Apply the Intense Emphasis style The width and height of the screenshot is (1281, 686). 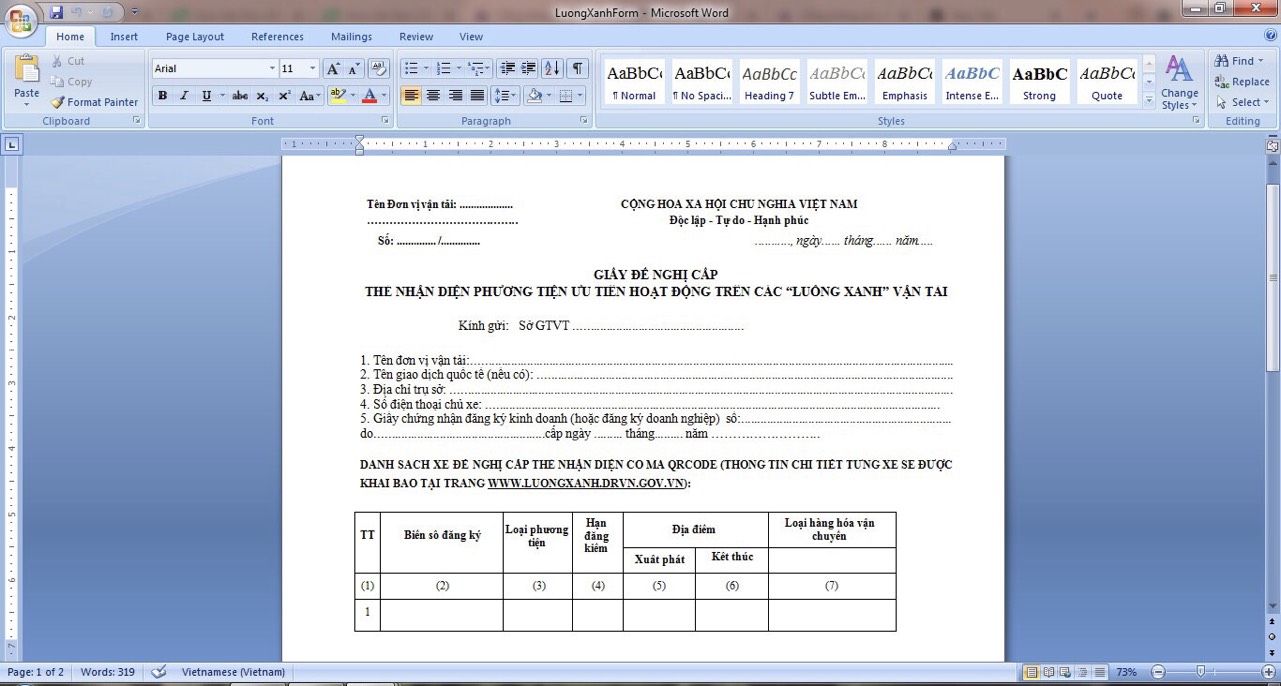pos(972,82)
